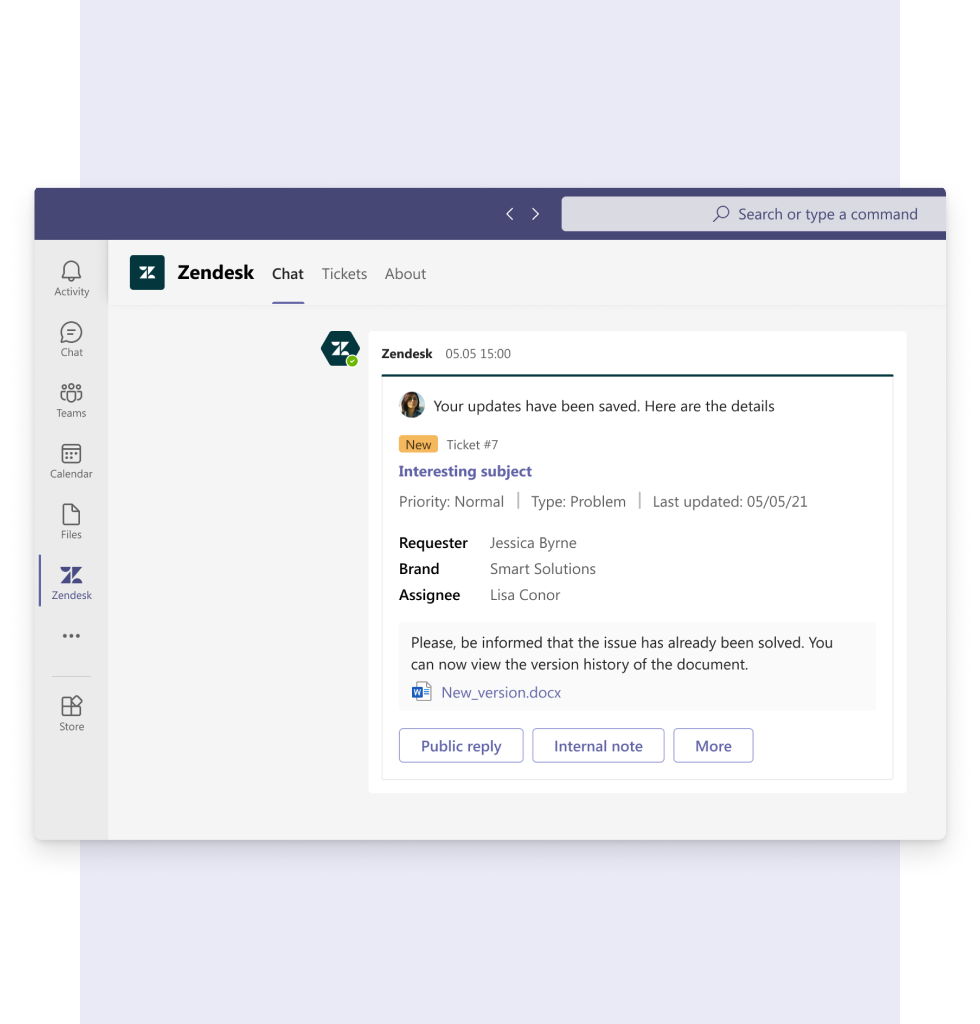
Task: Click Jessica Byrne's avatar in the message
Action: point(413,405)
